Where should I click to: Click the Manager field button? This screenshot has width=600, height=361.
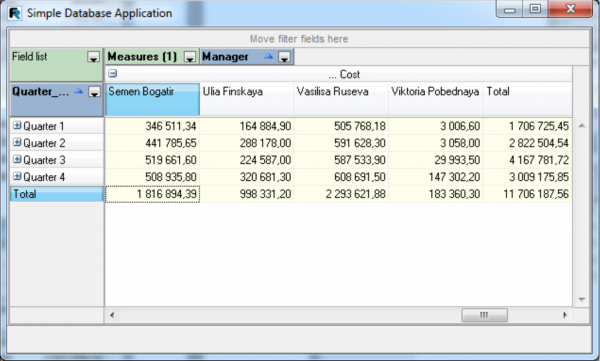coord(247,57)
